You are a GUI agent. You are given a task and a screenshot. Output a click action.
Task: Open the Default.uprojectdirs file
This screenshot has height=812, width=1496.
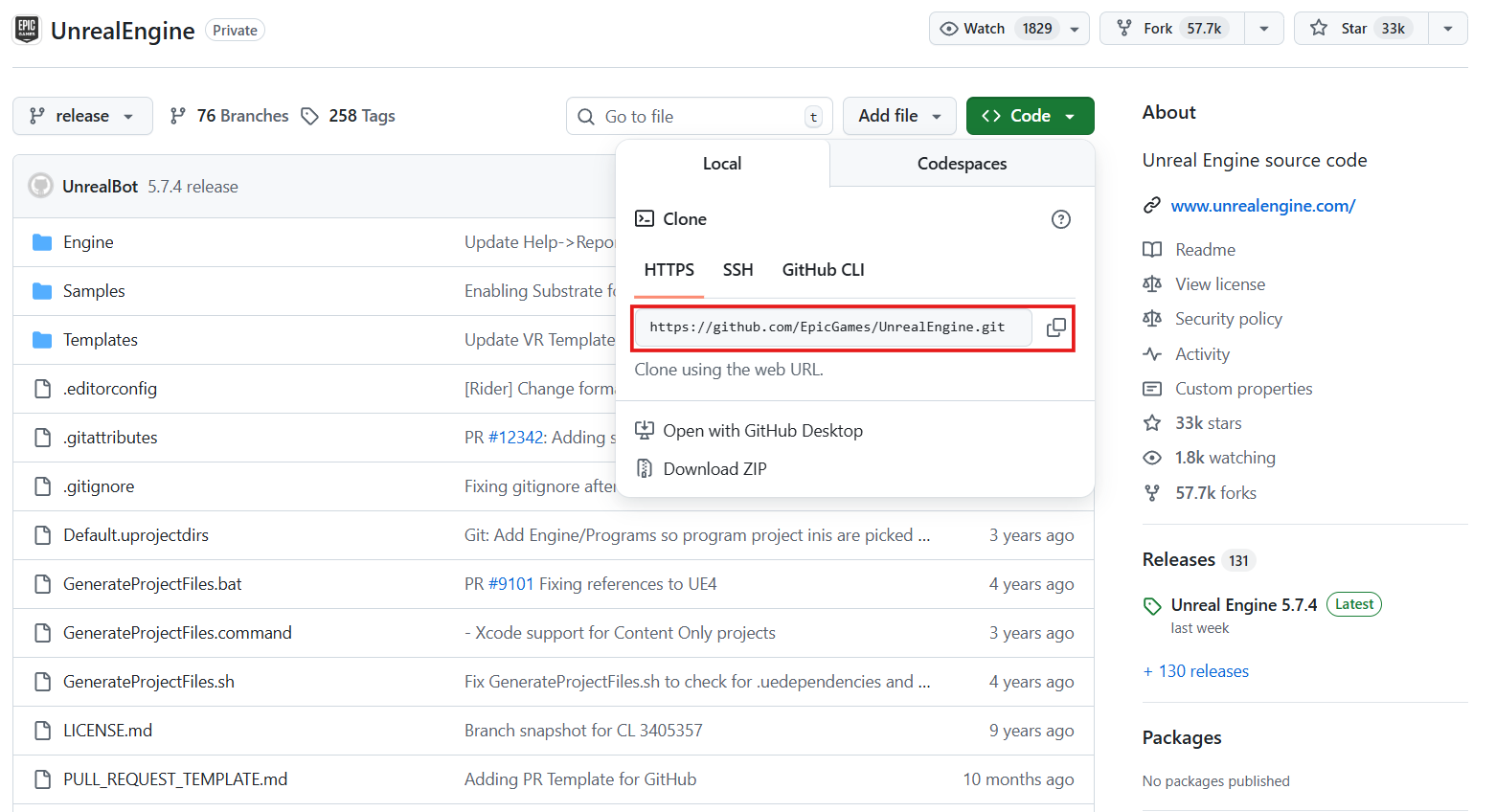136,535
